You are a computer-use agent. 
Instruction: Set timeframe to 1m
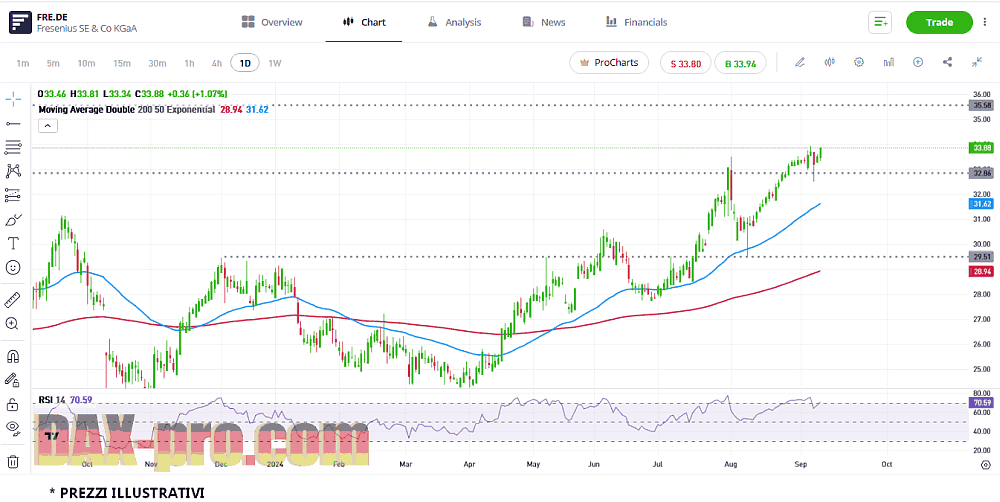pyautogui.click(x=23, y=63)
